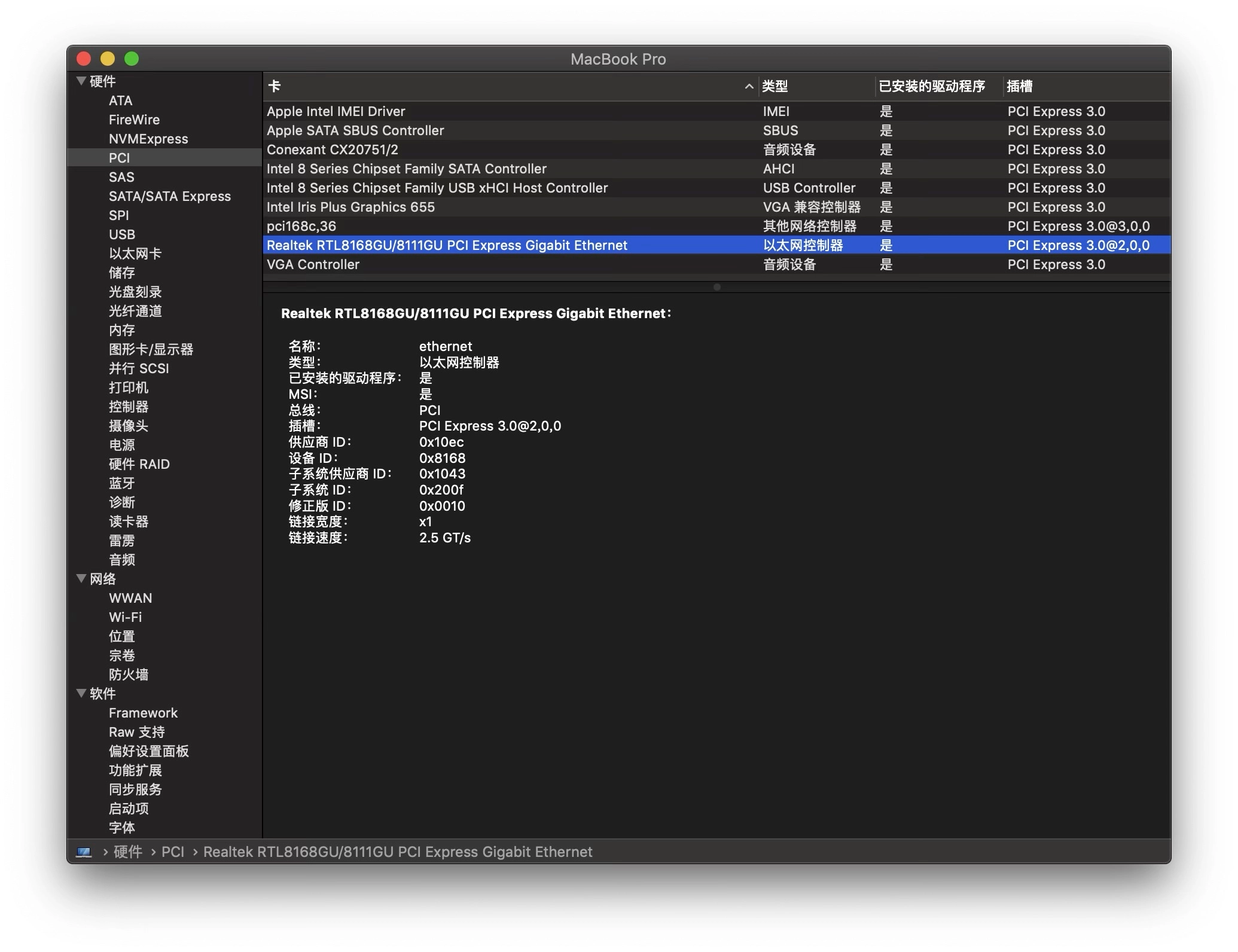Open 启动项 under 软件
This screenshot has height=952, width=1238.
click(x=164, y=808)
